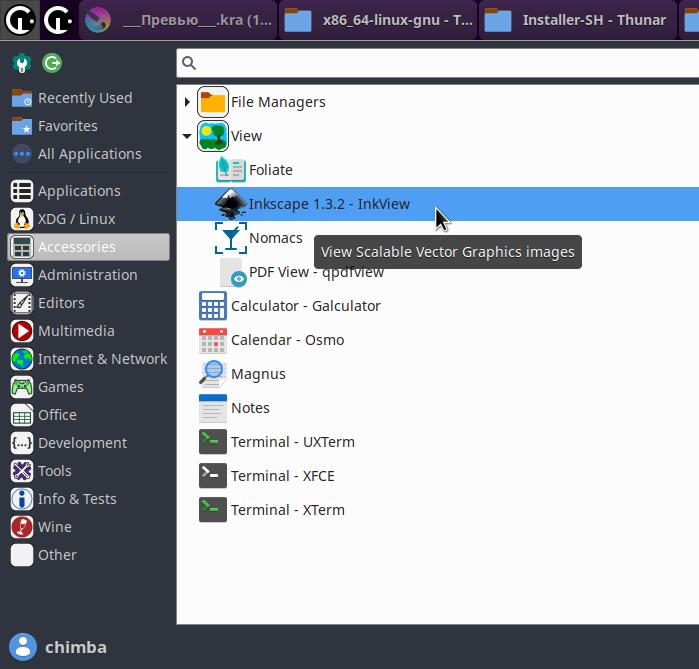The image size is (699, 669).
Task: Click 'Terminal - XFCE' label
Action: (x=283, y=476)
